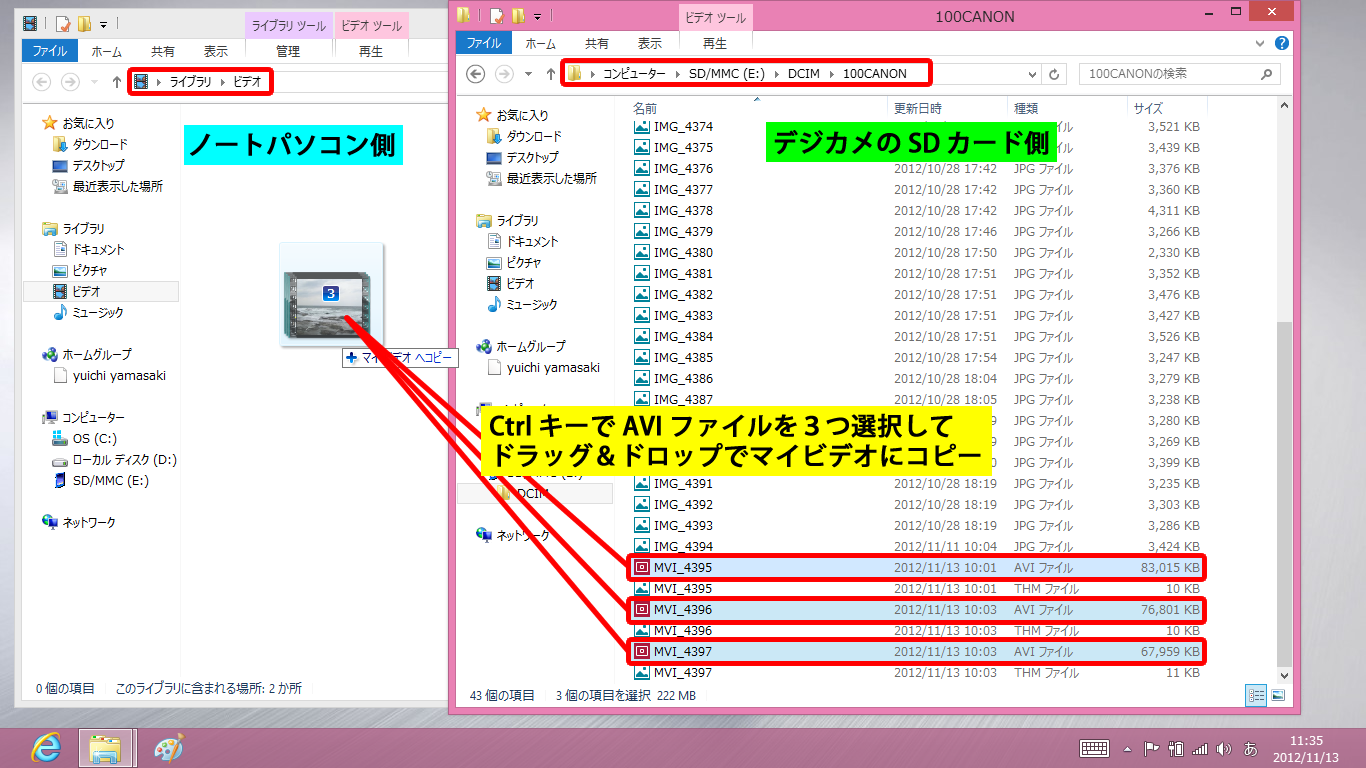Click the back arrow in 100CANON window

click(x=477, y=74)
